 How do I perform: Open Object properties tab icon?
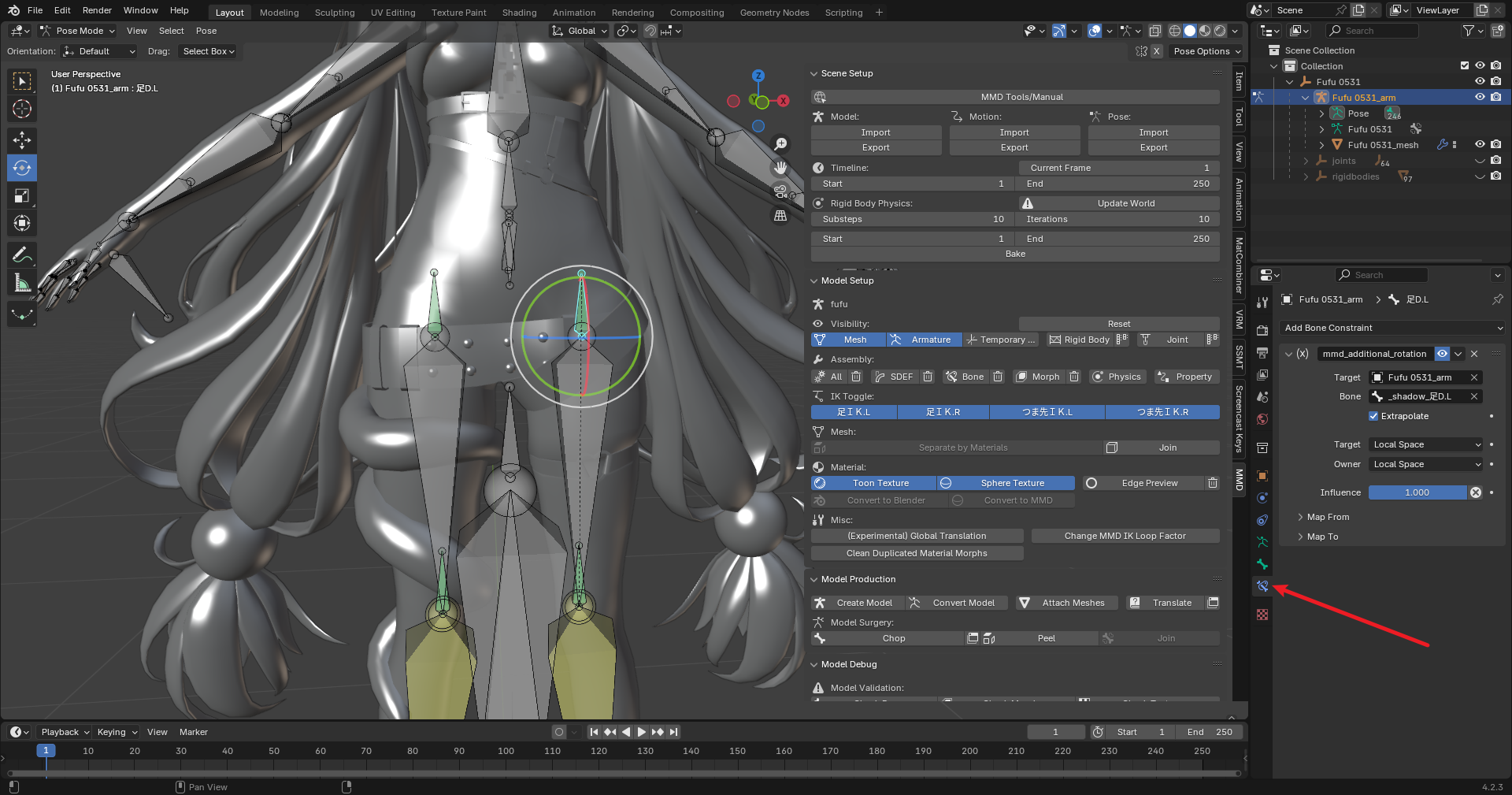tap(1262, 476)
